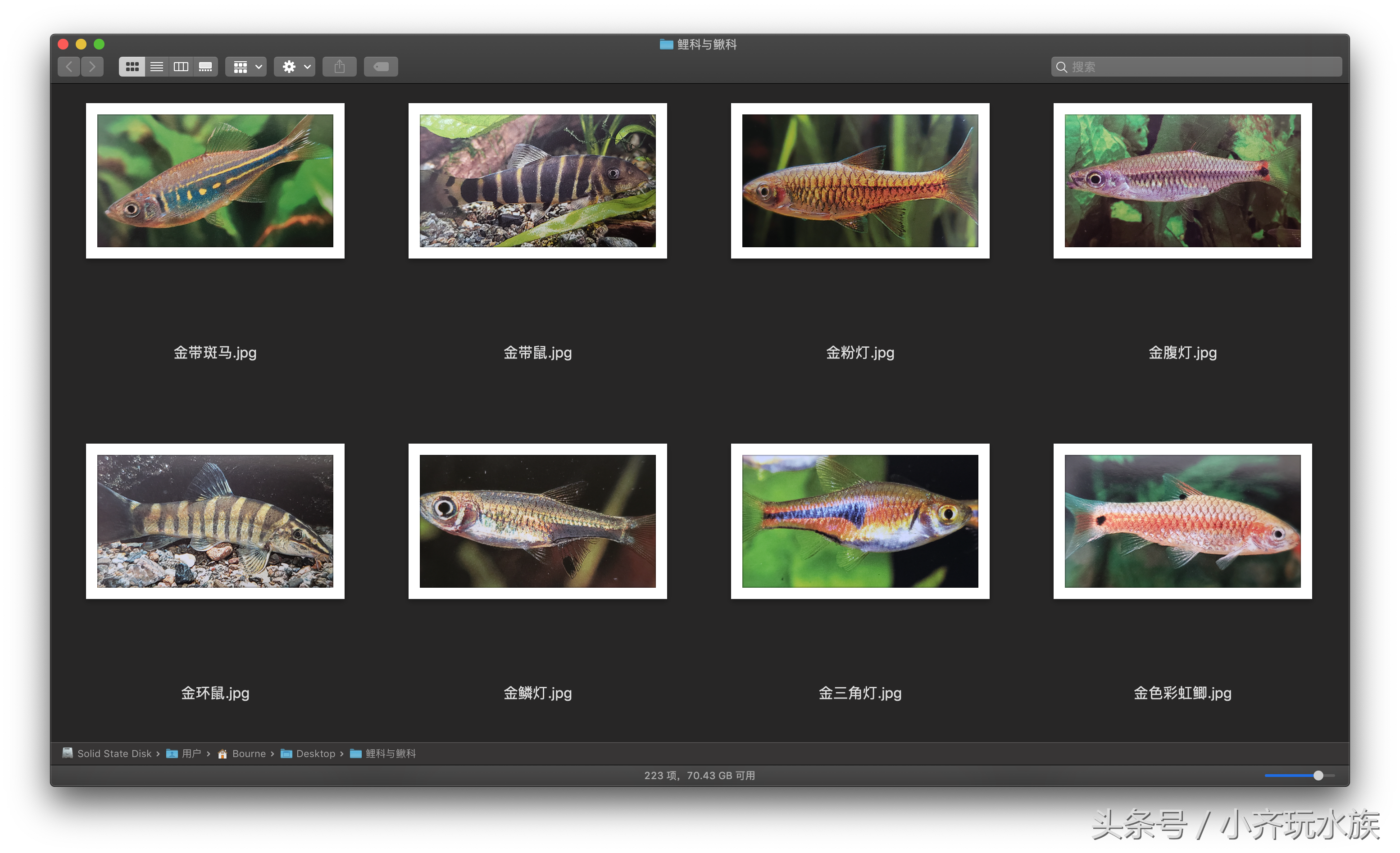Click the file name 金粉灯.jpg
Viewport: 1400px width, 853px height.
pos(860,353)
